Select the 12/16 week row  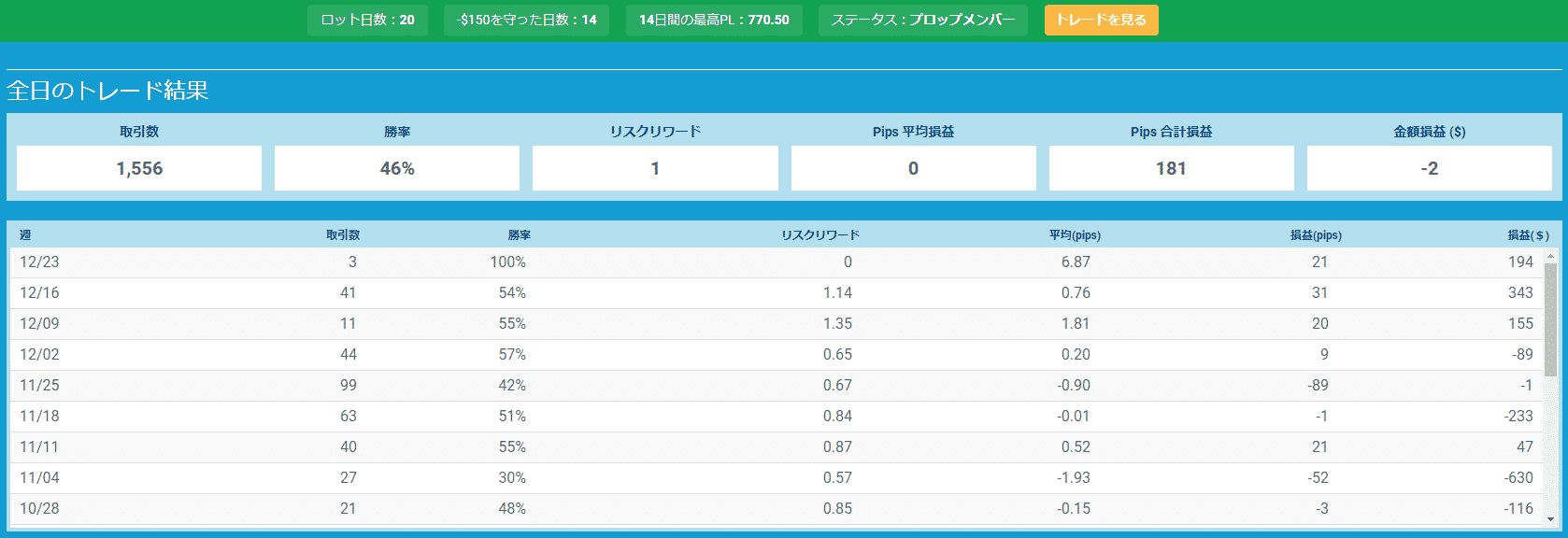(x=777, y=293)
